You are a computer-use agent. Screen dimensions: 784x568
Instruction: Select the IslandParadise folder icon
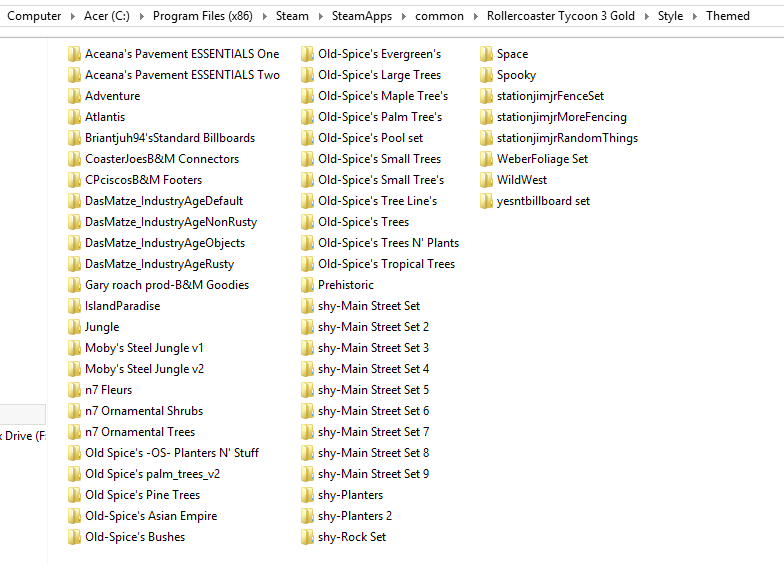74,306
